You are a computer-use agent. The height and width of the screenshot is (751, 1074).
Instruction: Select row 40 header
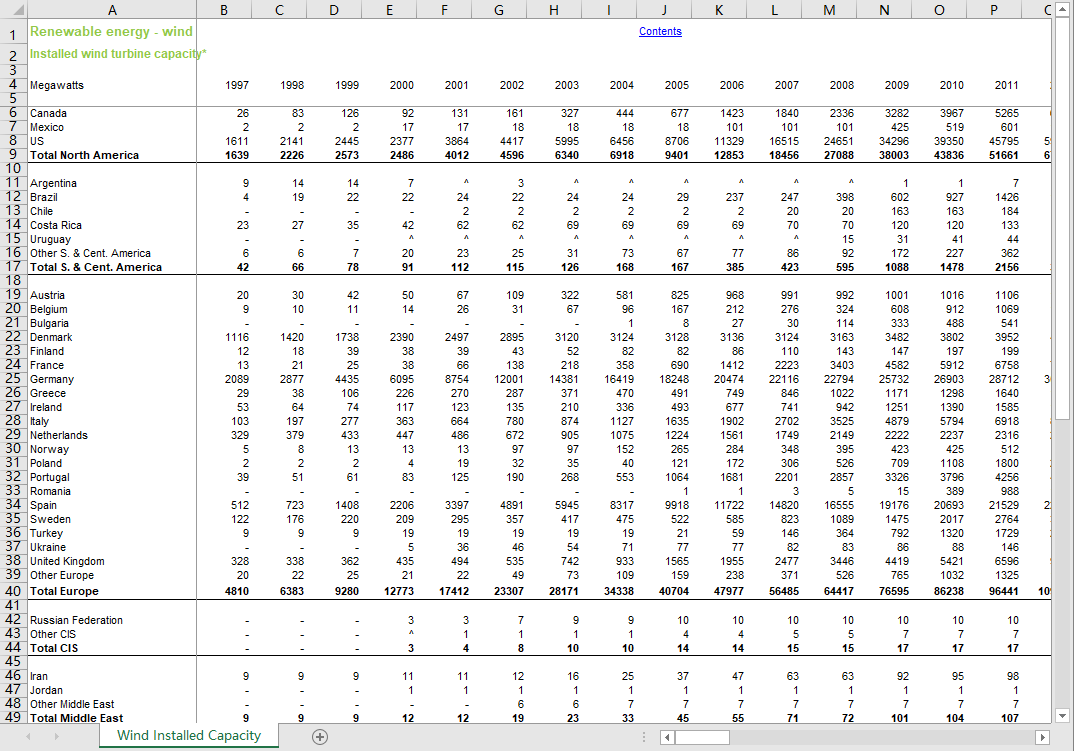13,591
